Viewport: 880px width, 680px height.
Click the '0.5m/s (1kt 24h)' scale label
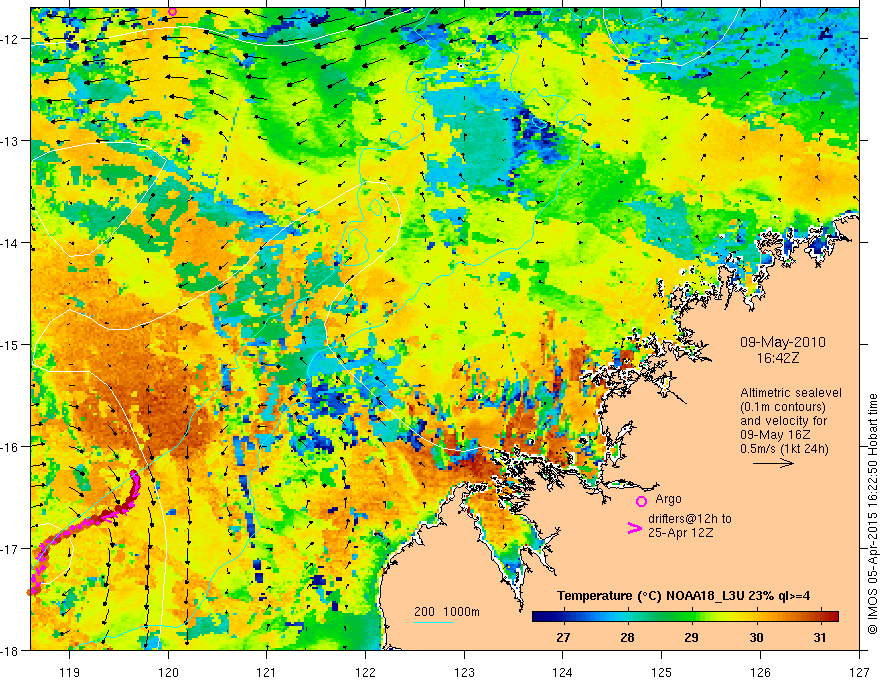pyautogui.click(x=784, y=448)
